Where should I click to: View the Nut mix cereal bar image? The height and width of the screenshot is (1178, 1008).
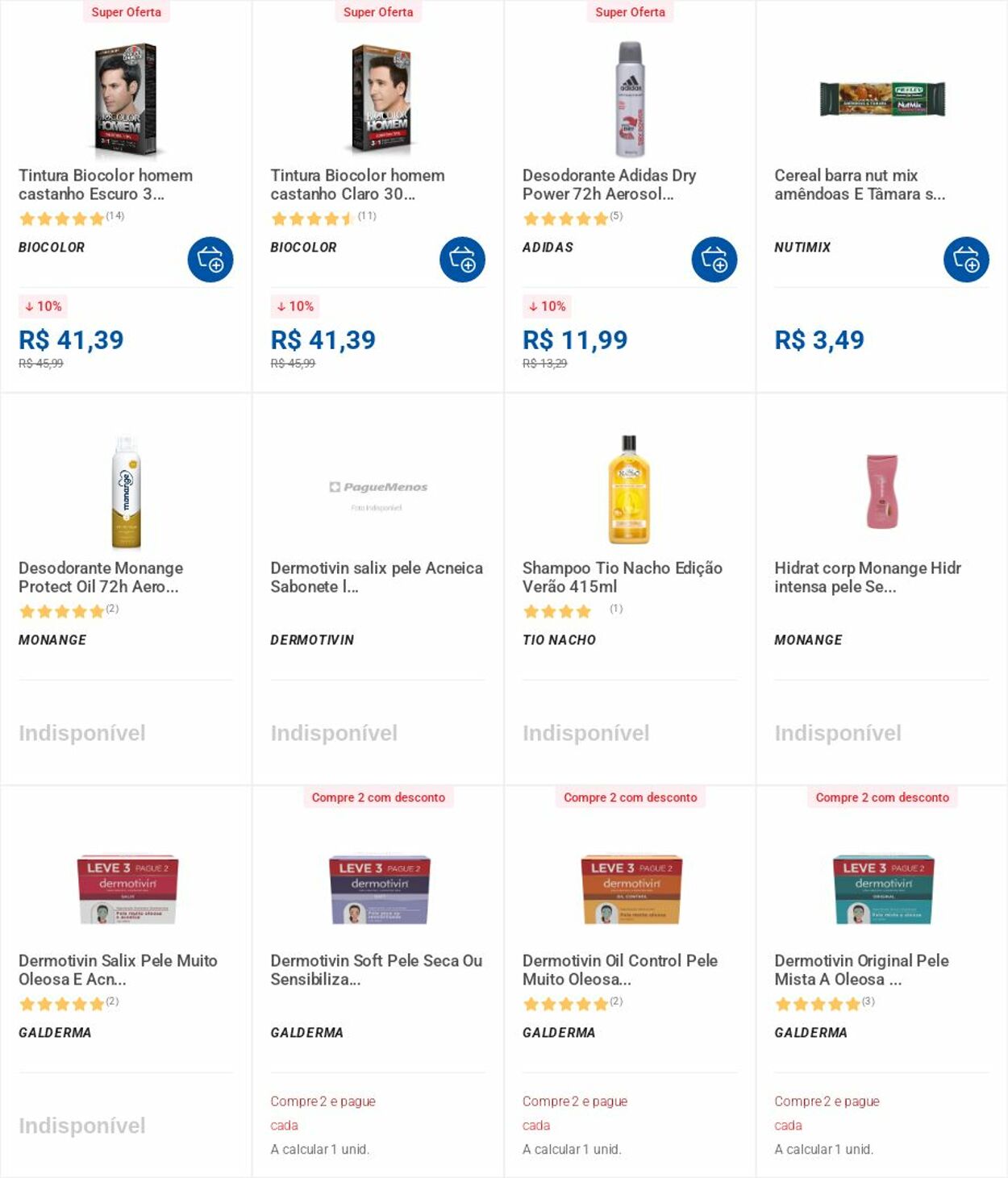(x=882, y=99)
